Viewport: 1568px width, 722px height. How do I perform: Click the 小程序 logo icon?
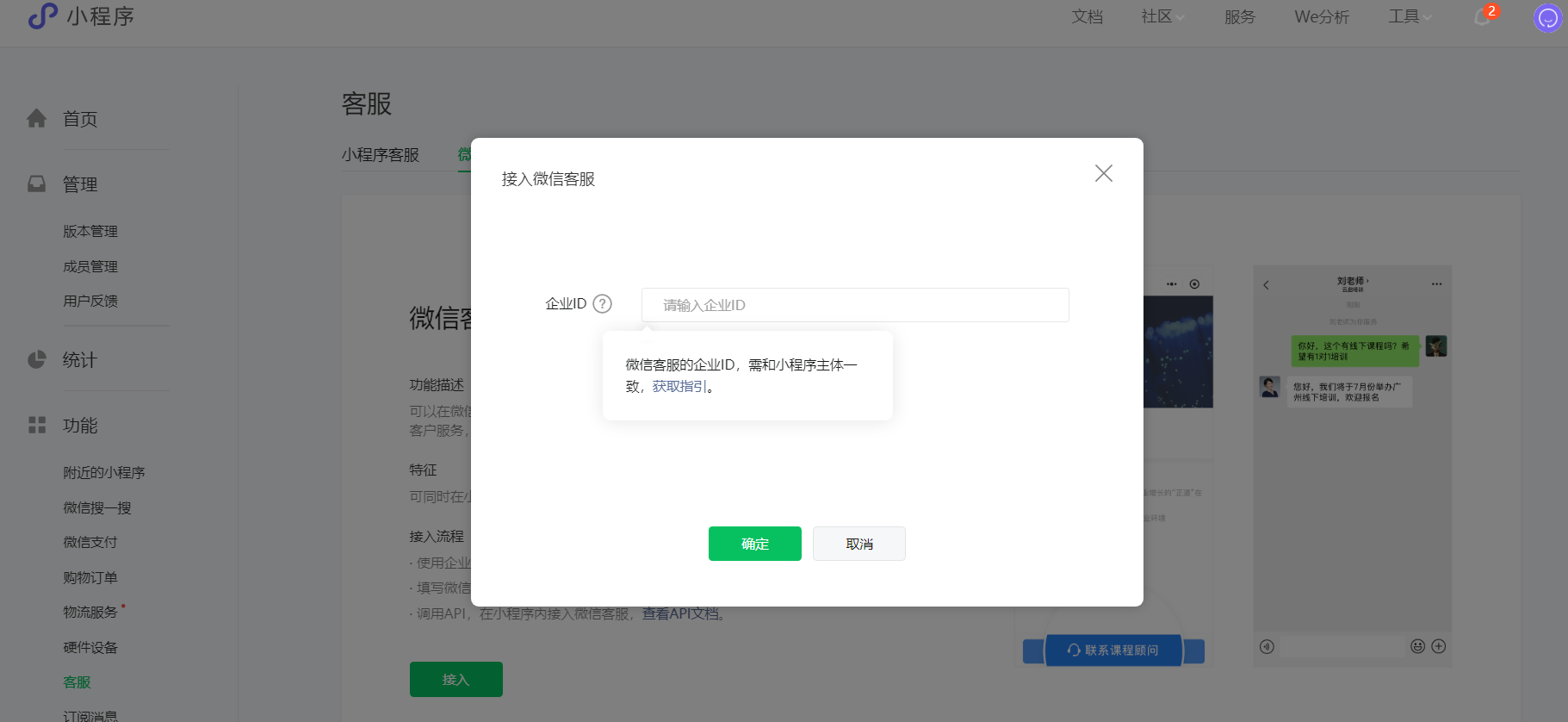tap(43, 16)
